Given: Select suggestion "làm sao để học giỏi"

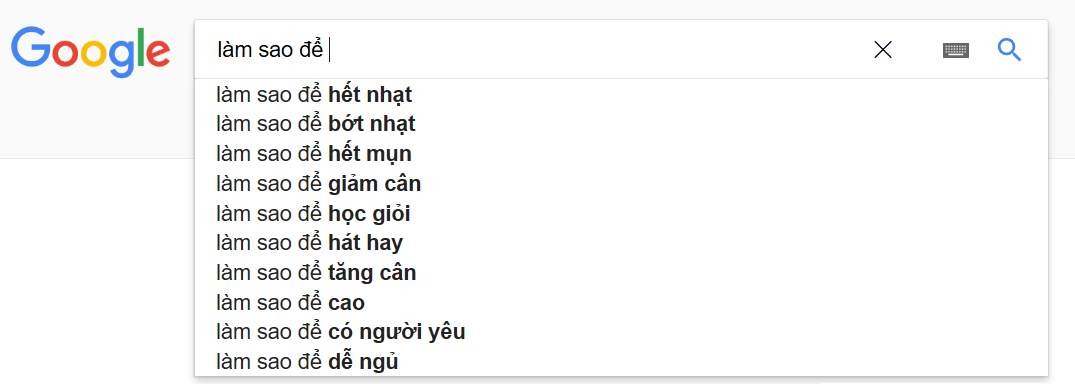Looking at the screenshot, I should coord(621,213).
